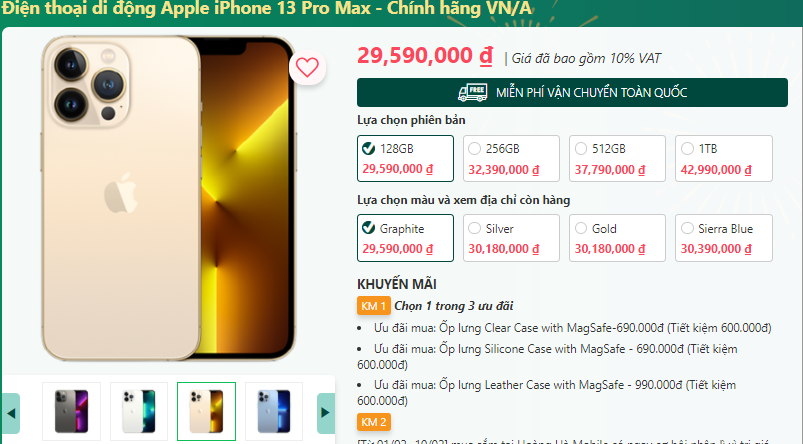
Task: View the Sierra Blue iPhone thumbnail
Action: [274, 411]
